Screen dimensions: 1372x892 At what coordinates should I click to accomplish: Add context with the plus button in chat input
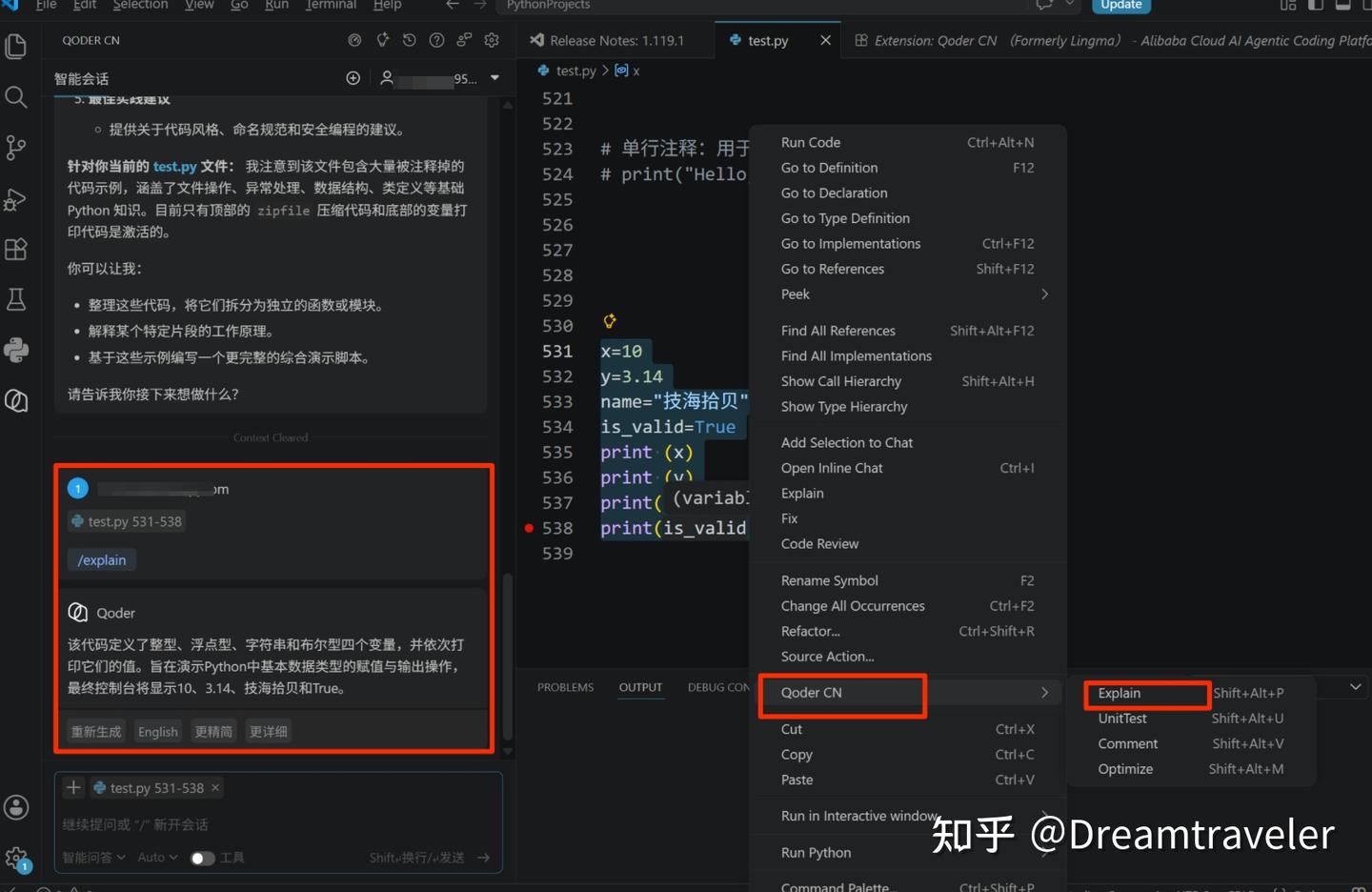coord(73,787)
